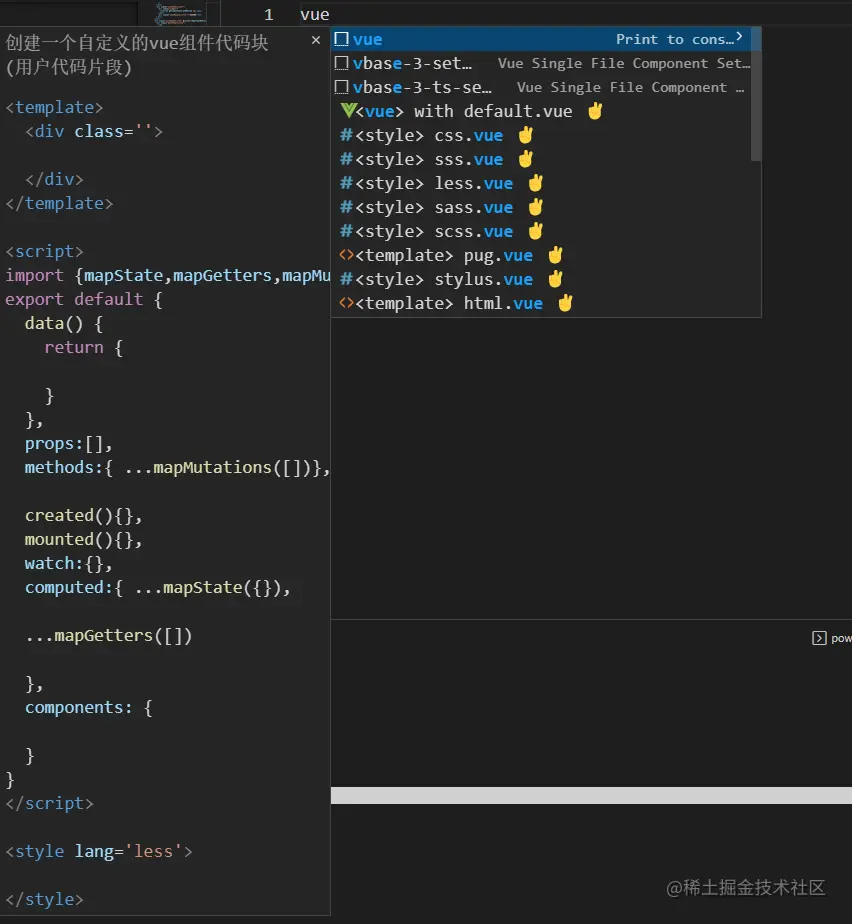852x924 pixels.
Task: Click hand emoji after html.vue
Action: click(x=565, y=303)
